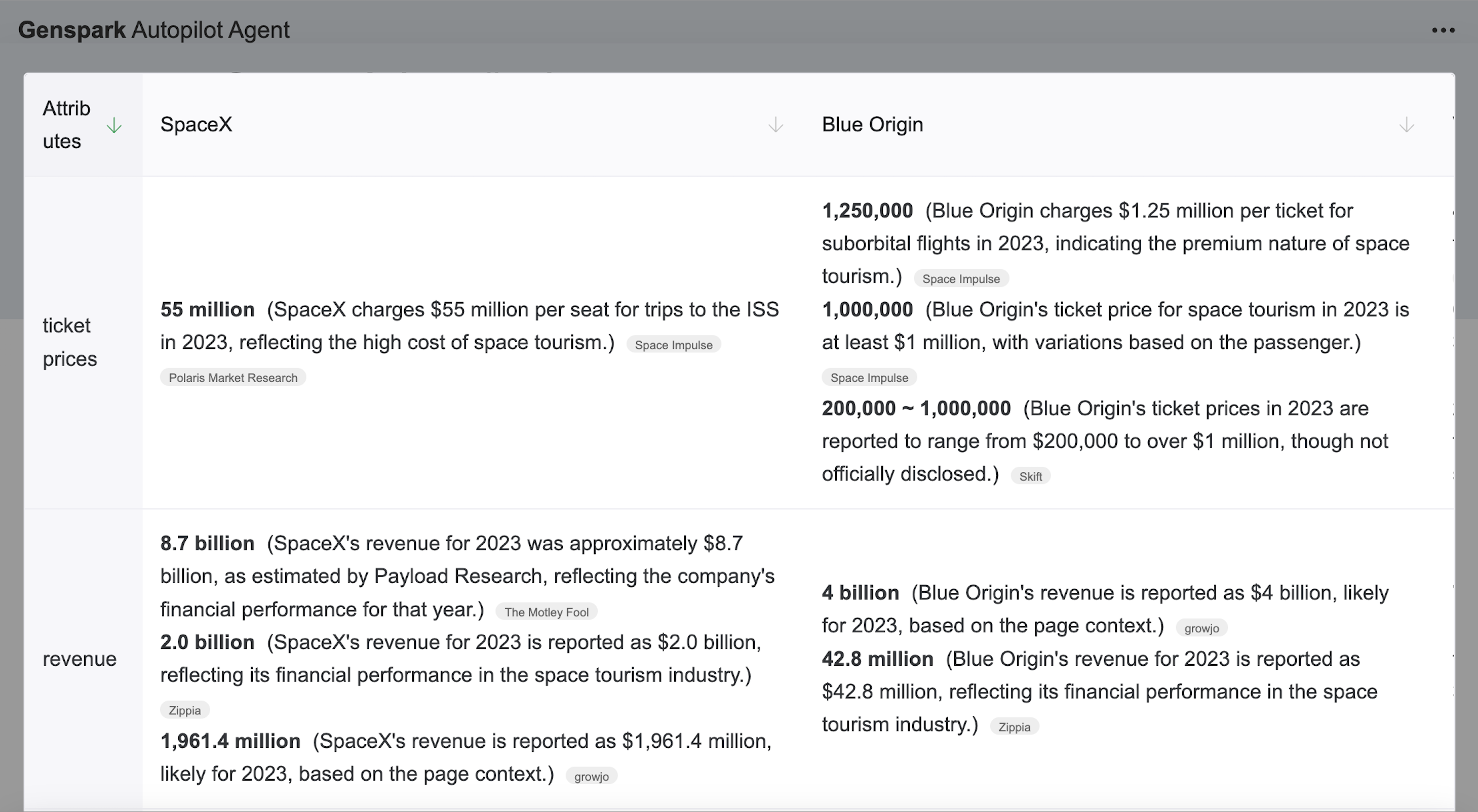Select the Blue Origin column header
The height and width of the screenshot is (812, 1478).
872,124
